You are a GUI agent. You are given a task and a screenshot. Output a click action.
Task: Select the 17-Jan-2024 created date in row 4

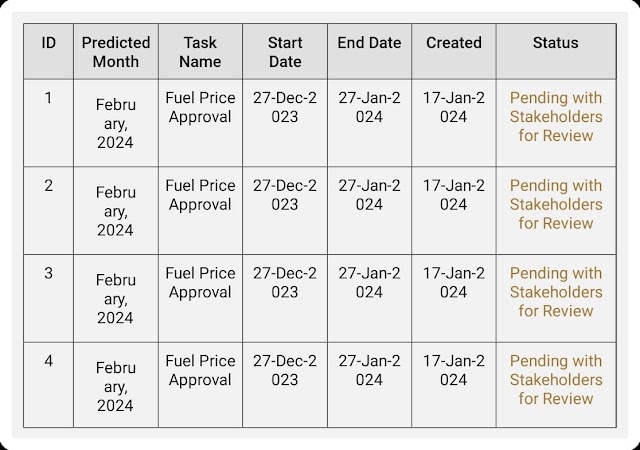point(454,371)
